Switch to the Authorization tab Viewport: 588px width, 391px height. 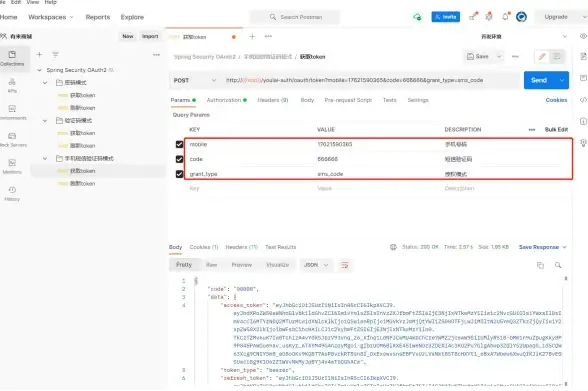pos(226,100)
